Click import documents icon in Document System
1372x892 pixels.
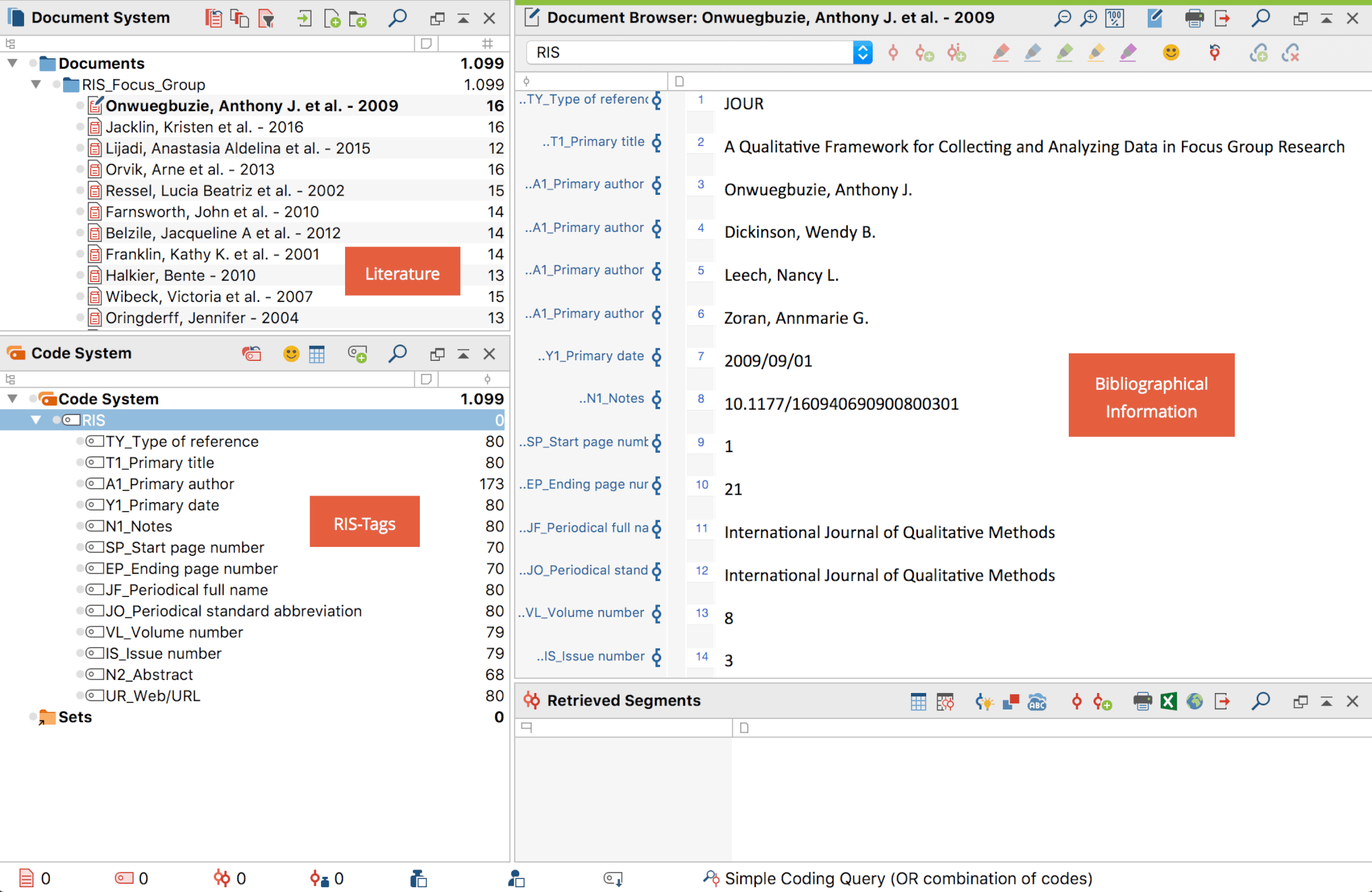[x=304, y=19]
